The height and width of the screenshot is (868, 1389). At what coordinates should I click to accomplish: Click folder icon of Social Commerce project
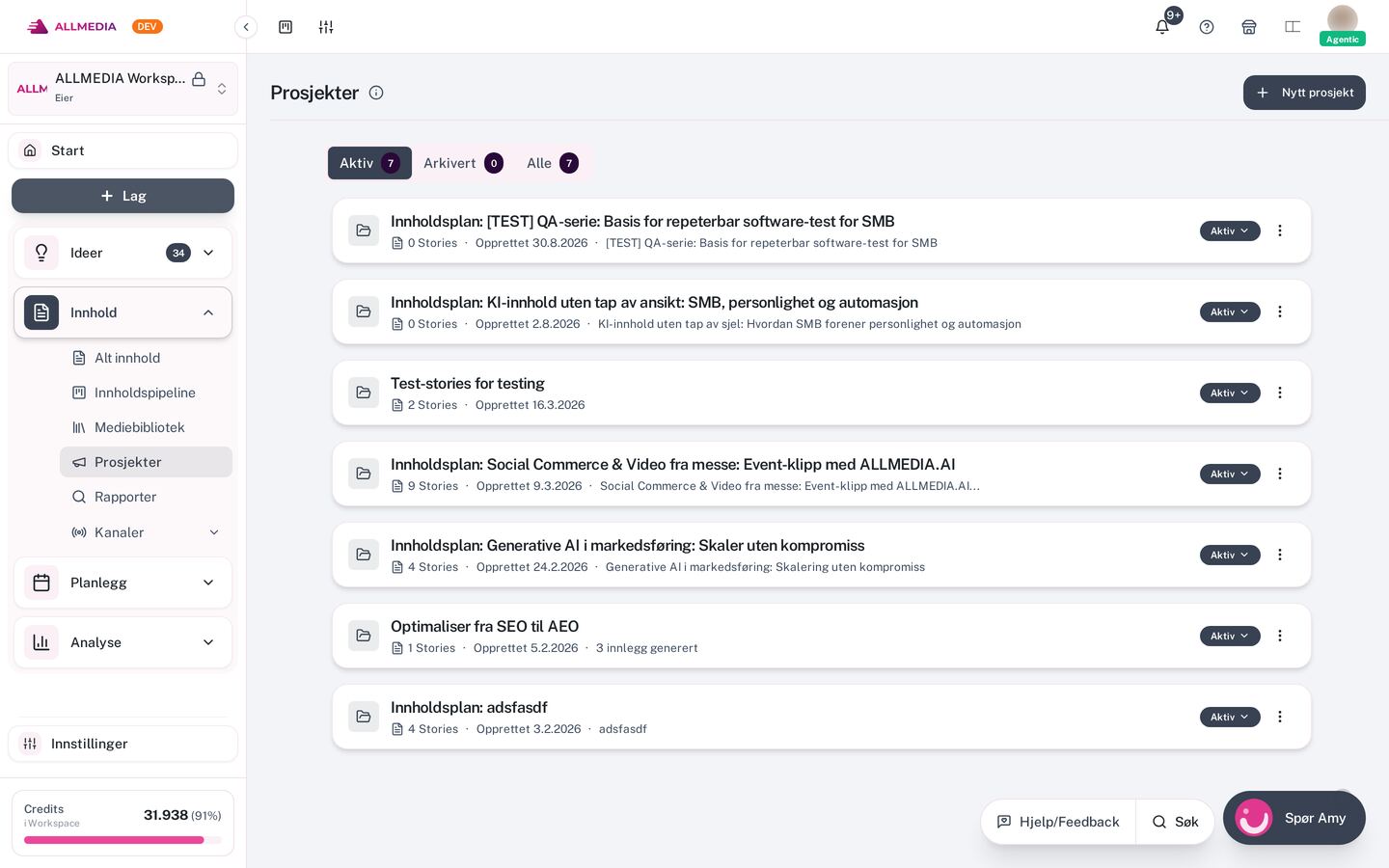coord(364,474)
